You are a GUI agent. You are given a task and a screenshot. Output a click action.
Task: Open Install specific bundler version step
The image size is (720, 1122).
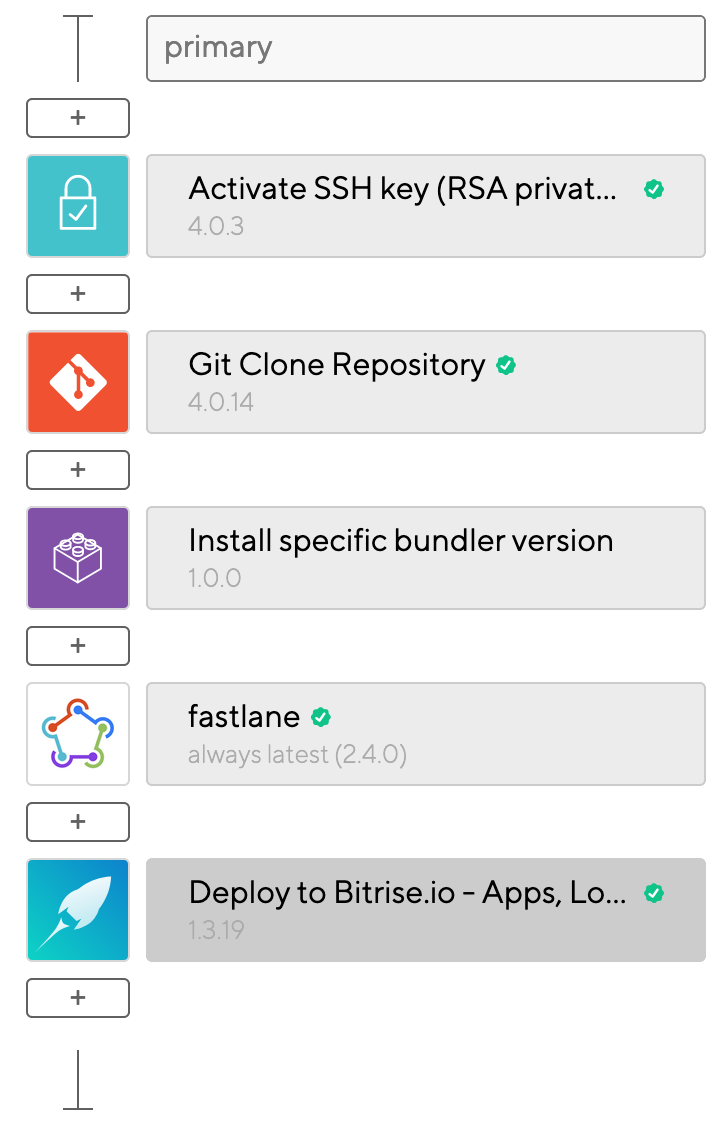pos(426,558)
